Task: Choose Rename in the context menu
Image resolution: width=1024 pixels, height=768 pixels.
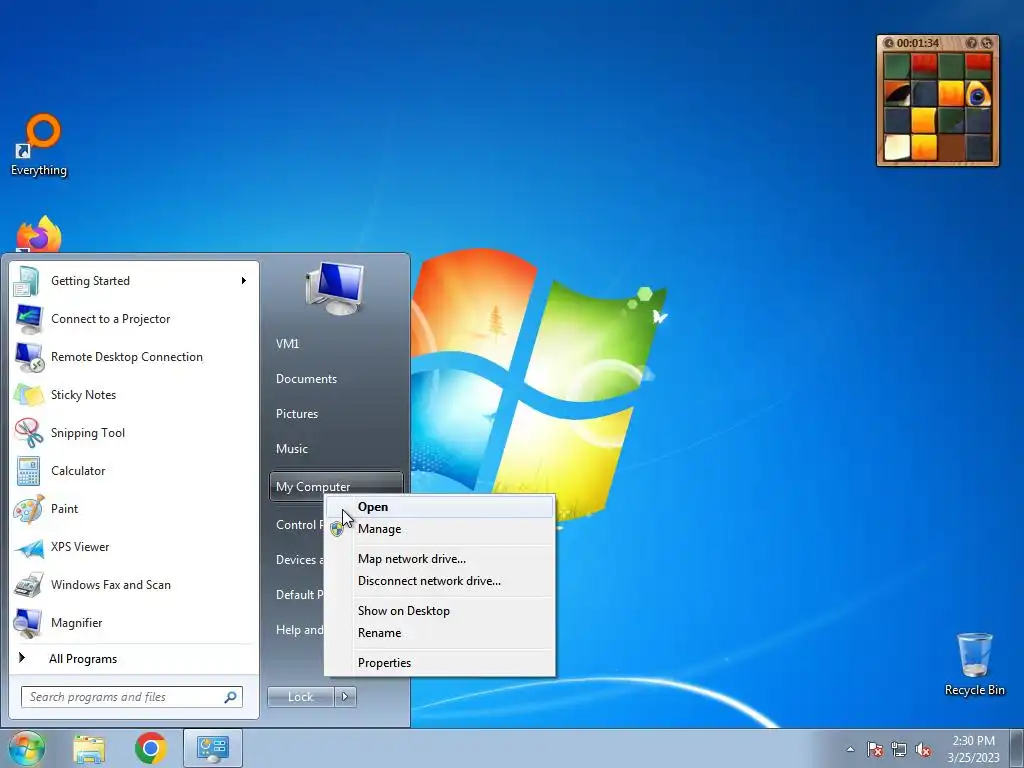Action: click(440, 633)
